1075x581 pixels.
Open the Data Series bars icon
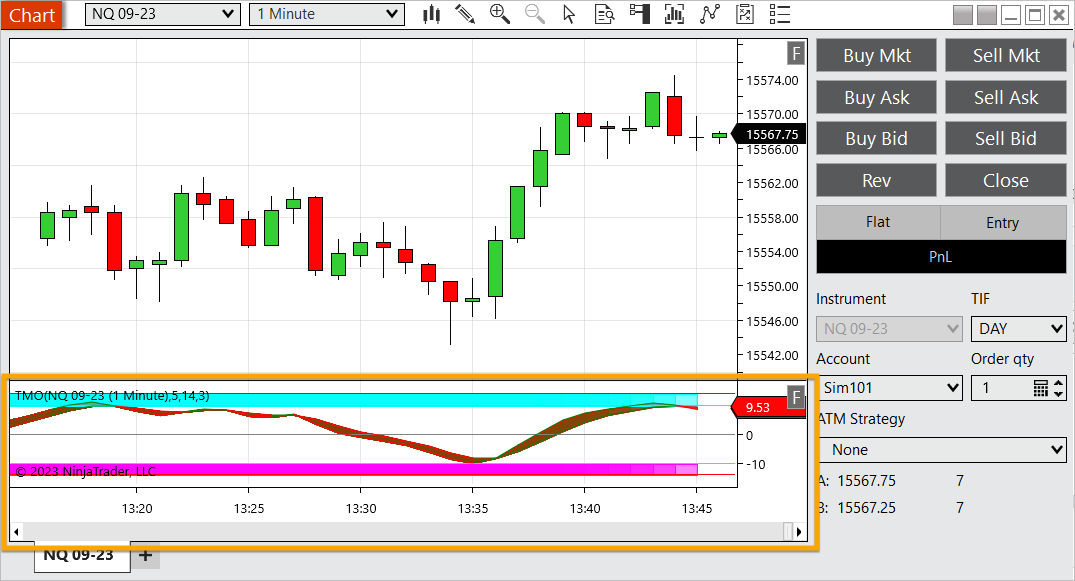click(x=675, y=14)
